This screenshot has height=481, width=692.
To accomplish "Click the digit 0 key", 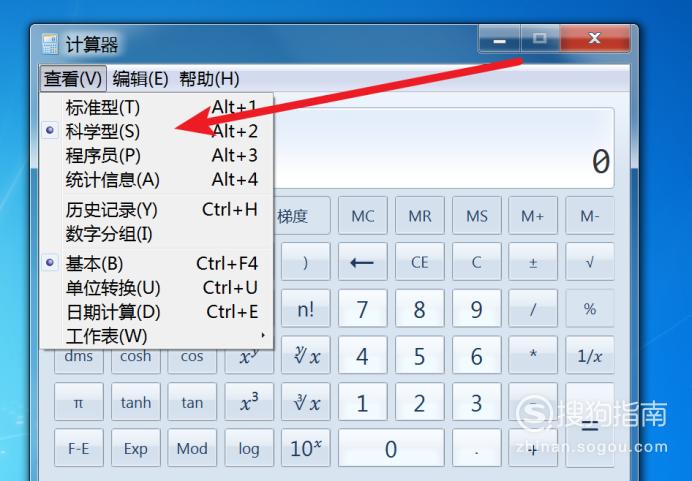I will [391, 448].
